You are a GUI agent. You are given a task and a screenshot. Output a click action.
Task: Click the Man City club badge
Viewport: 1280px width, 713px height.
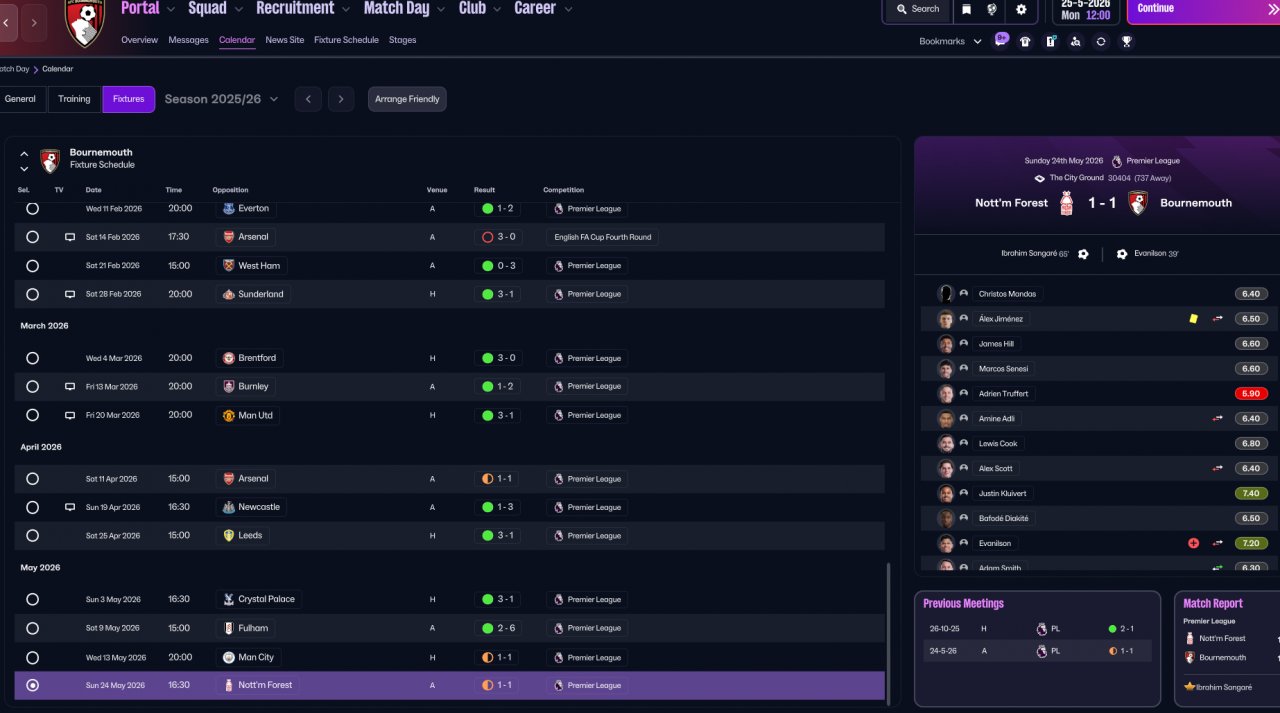[229, 657]
